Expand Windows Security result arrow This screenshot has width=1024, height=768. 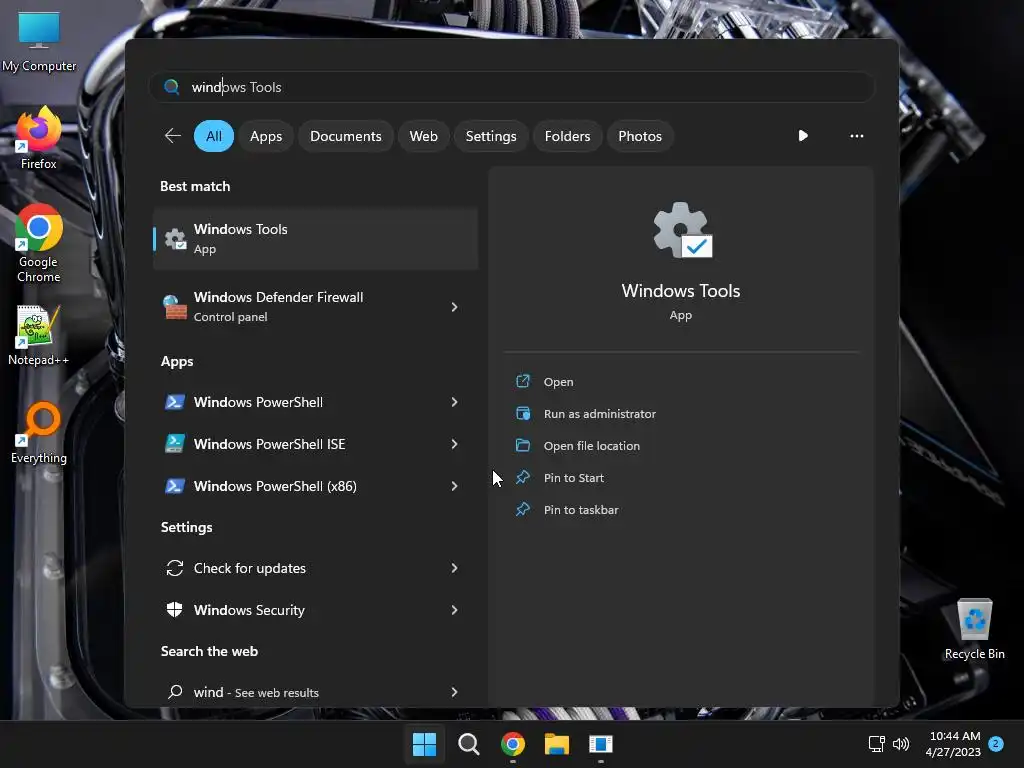pyautogui.click(x=455, y=610)
